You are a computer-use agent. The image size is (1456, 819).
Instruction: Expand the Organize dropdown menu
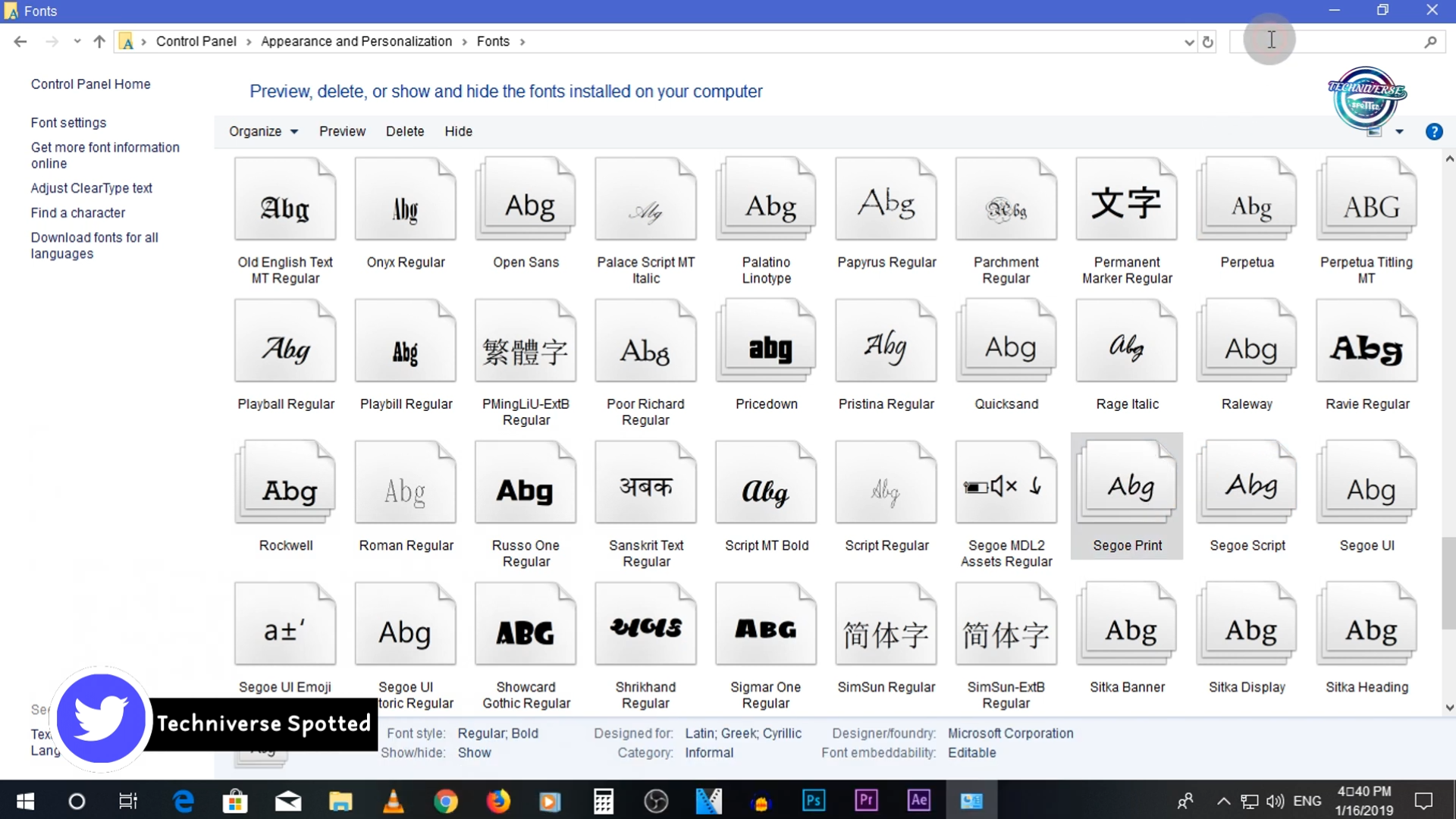point(263,132)
